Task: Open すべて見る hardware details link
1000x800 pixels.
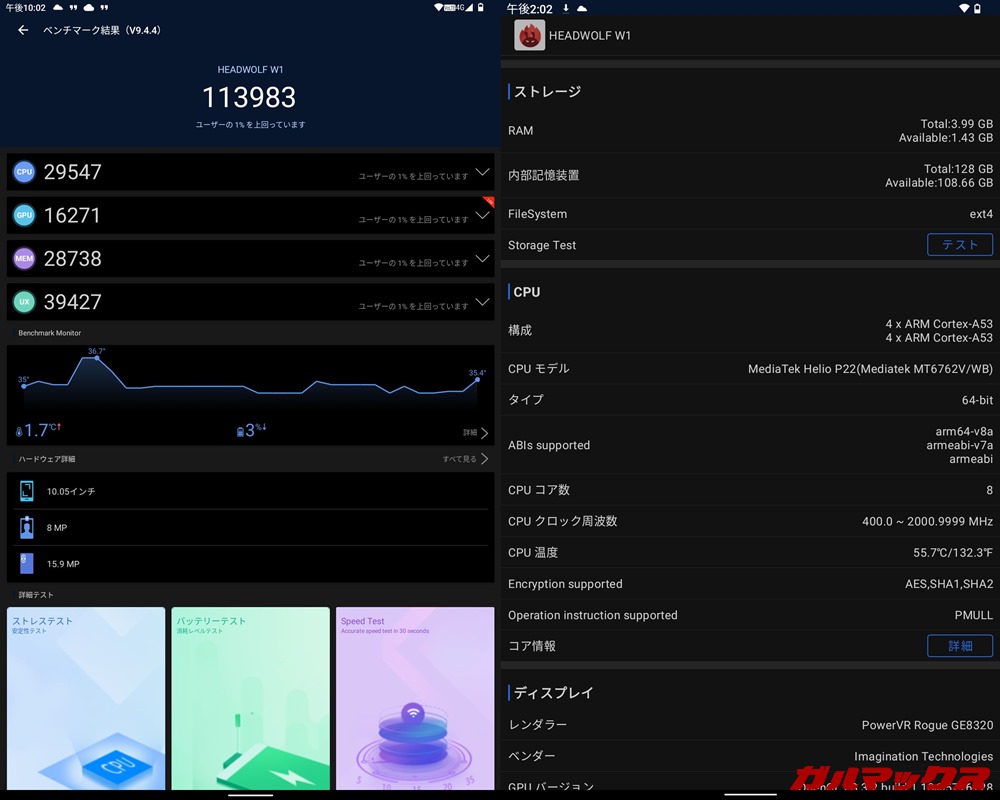Action: pyautogui.click(x=465, y=459)
